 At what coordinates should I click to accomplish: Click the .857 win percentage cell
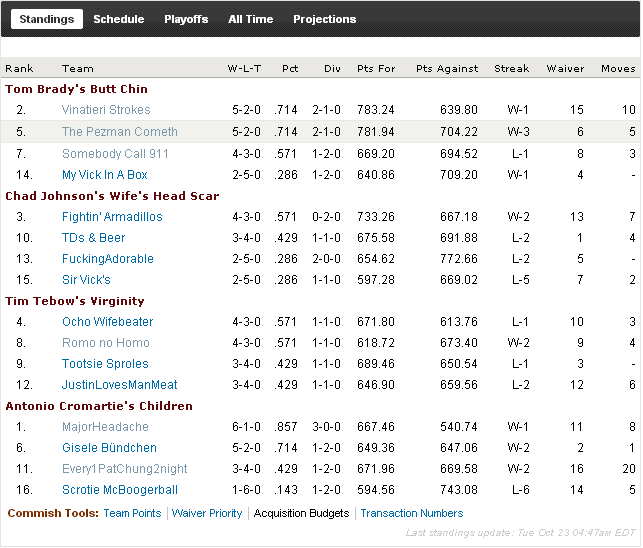pos(286,427)
